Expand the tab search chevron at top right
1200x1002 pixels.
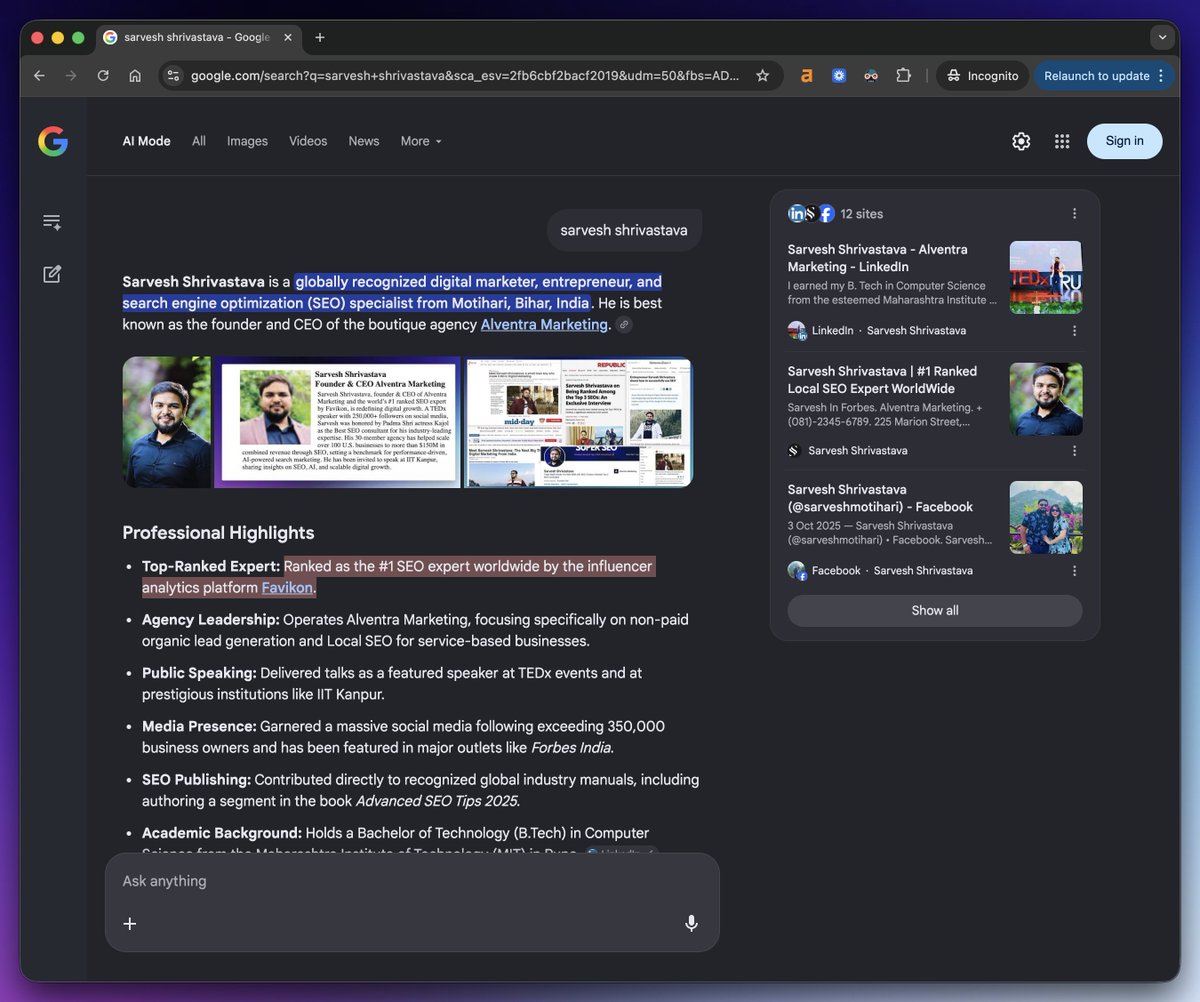point(1161,37)
